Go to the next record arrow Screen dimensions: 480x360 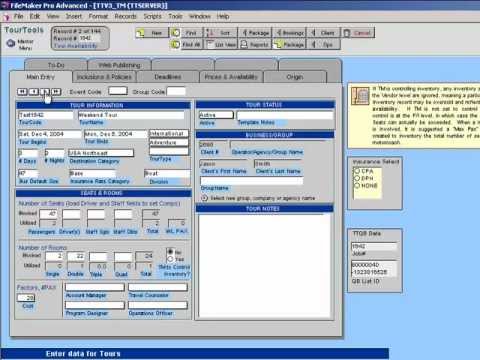(45, 91)
